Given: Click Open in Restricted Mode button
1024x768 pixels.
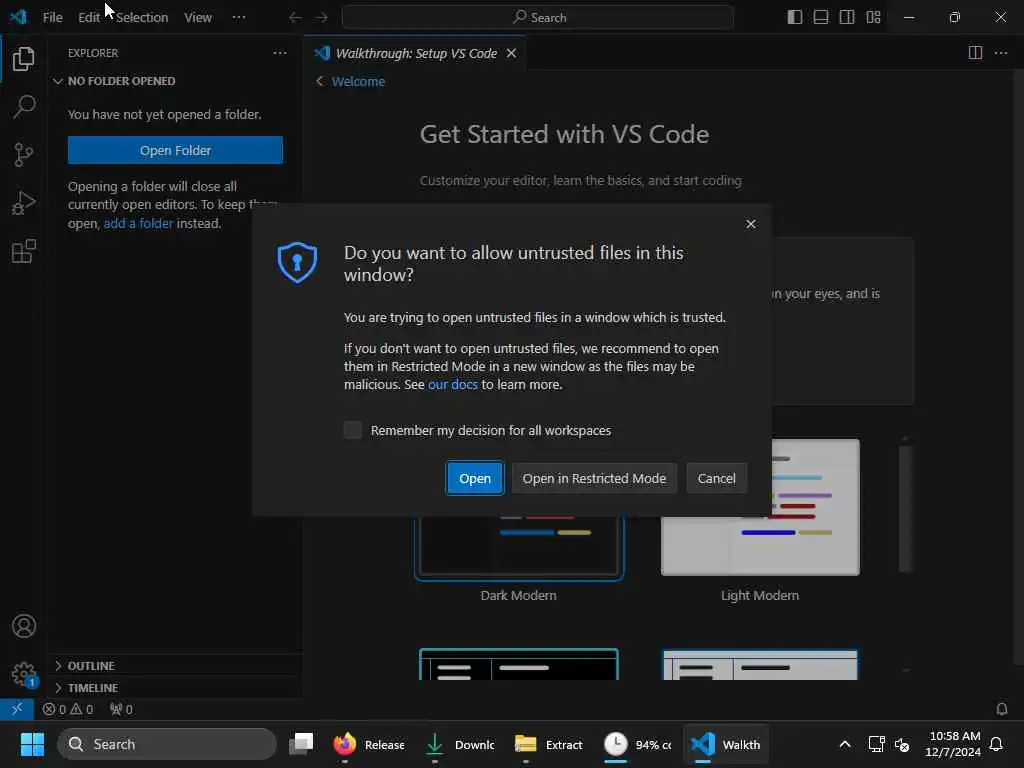Looking at the screenshot, I should click(x=594, y=478).
